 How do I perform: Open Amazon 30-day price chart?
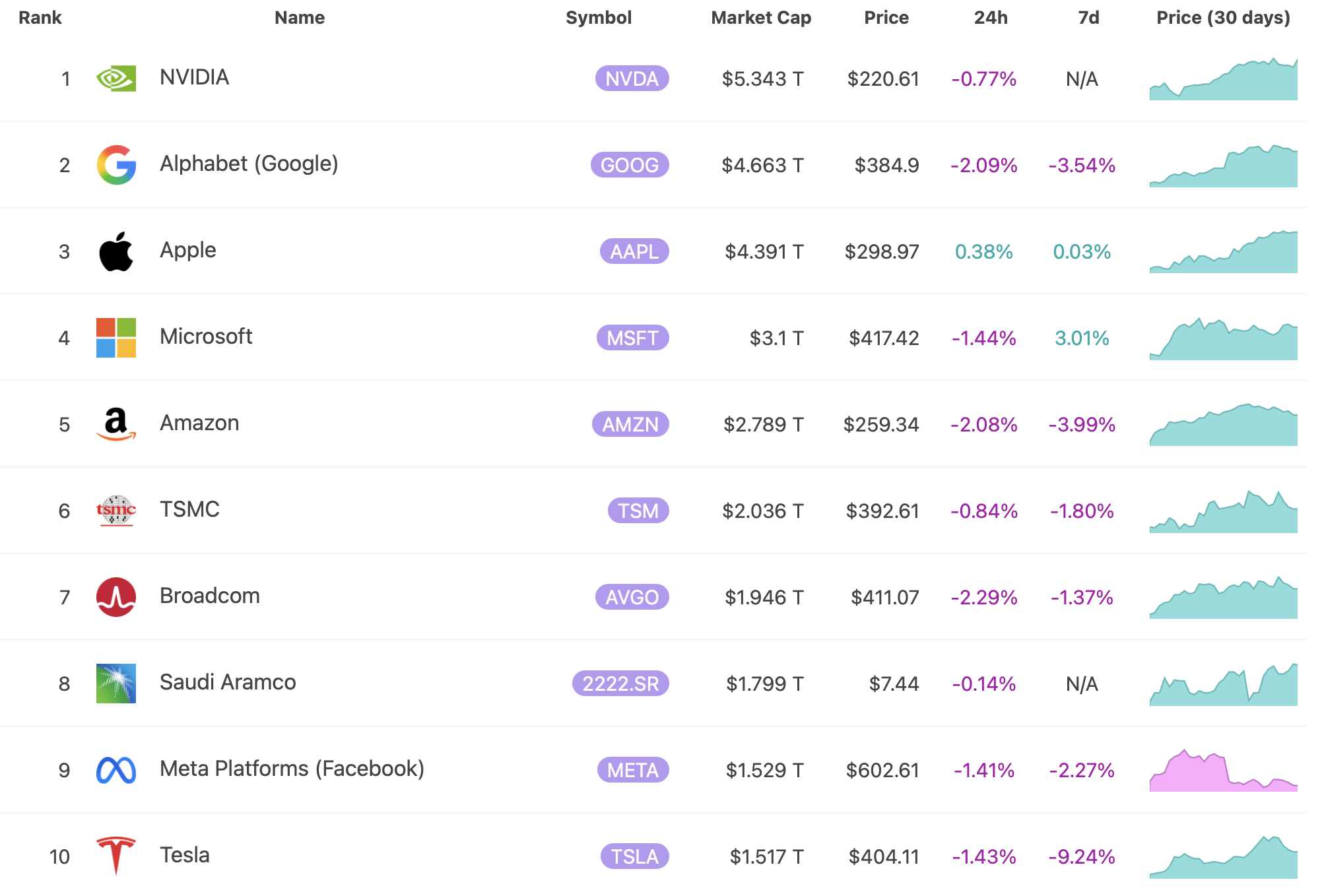[x=1224, y=425]
